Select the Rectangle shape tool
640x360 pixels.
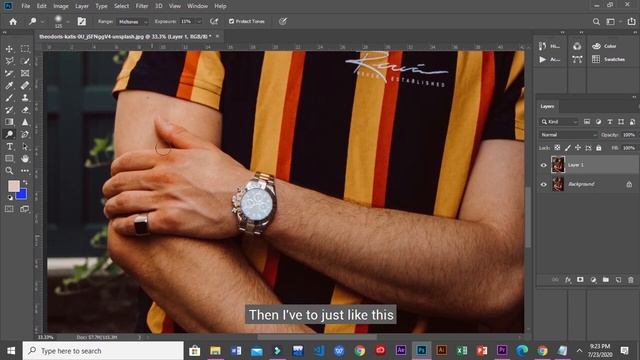coord(9,158)
